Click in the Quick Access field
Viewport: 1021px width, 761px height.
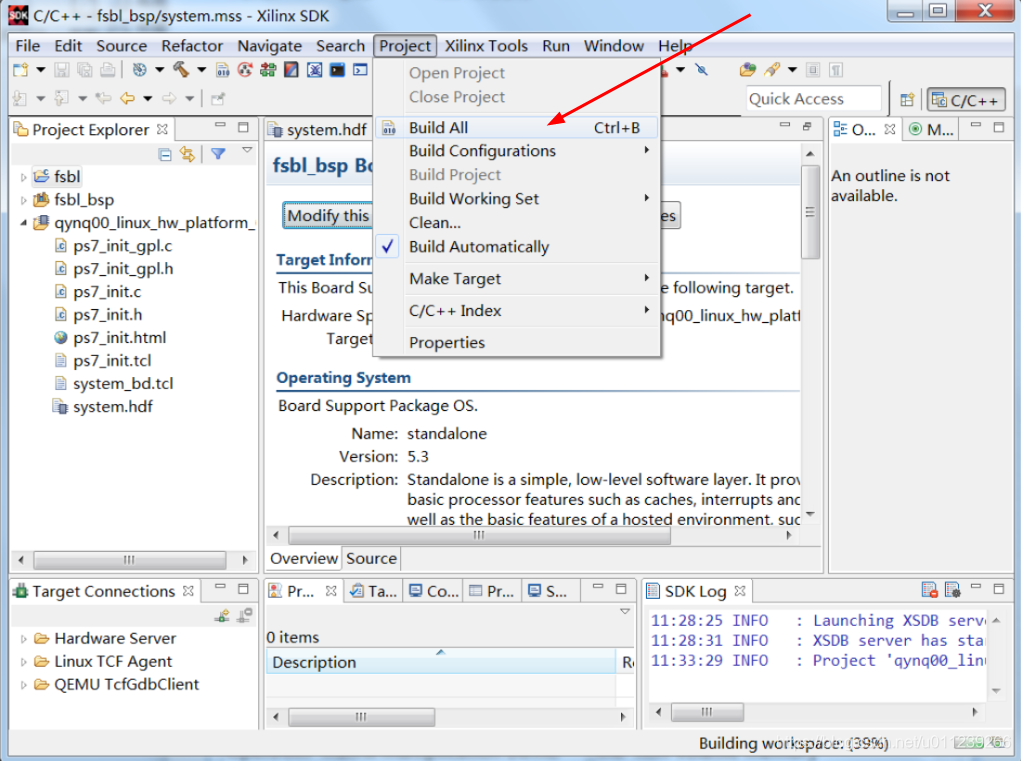pyautogui.click(x=813, y=99)
